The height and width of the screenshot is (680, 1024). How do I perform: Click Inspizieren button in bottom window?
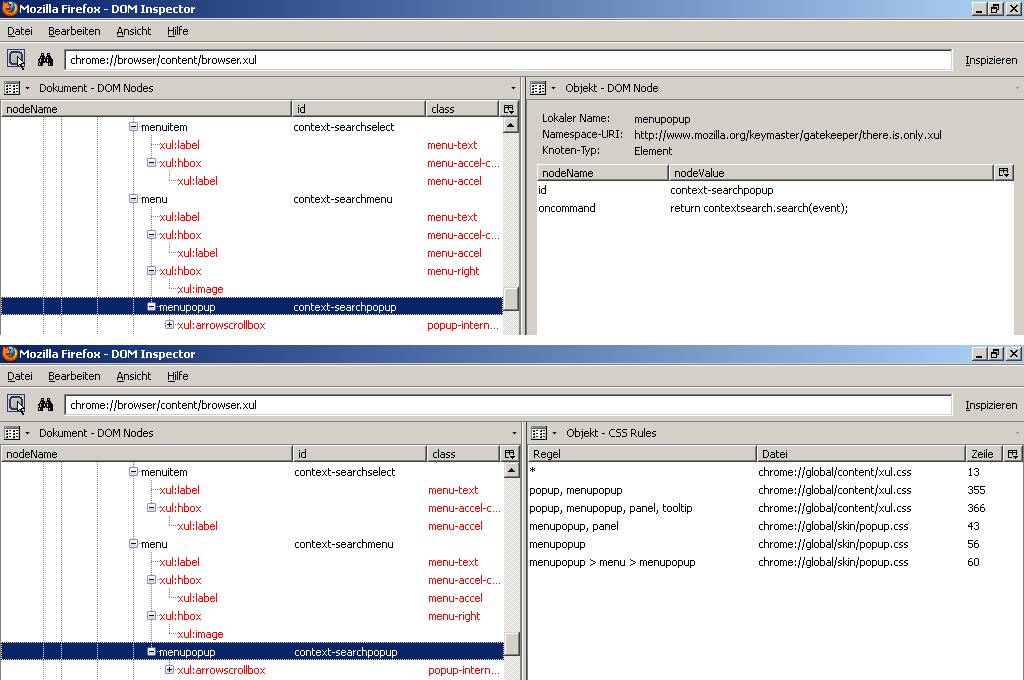coord(991,405)
